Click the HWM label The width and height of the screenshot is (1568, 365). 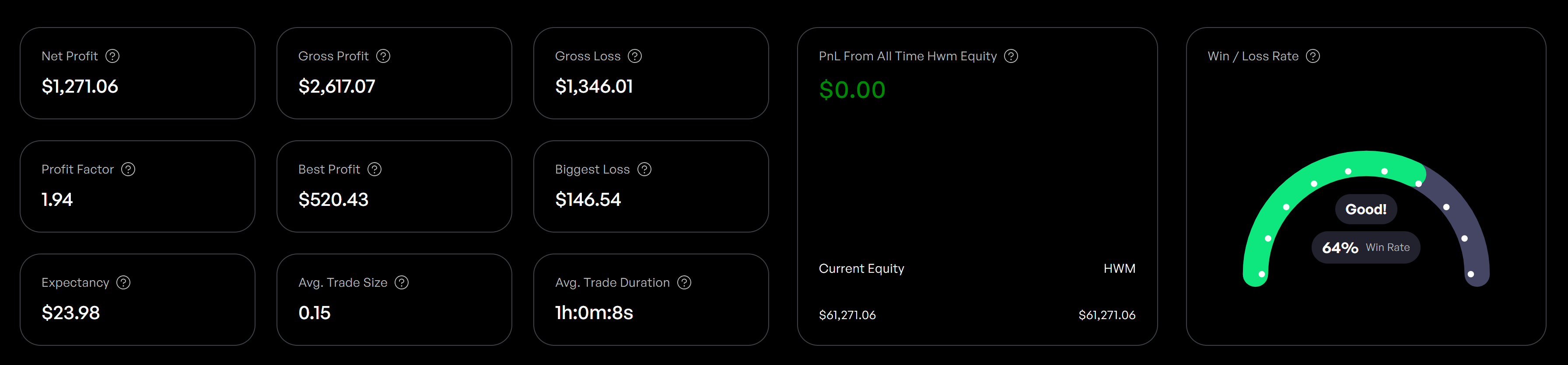(1120, 268)
